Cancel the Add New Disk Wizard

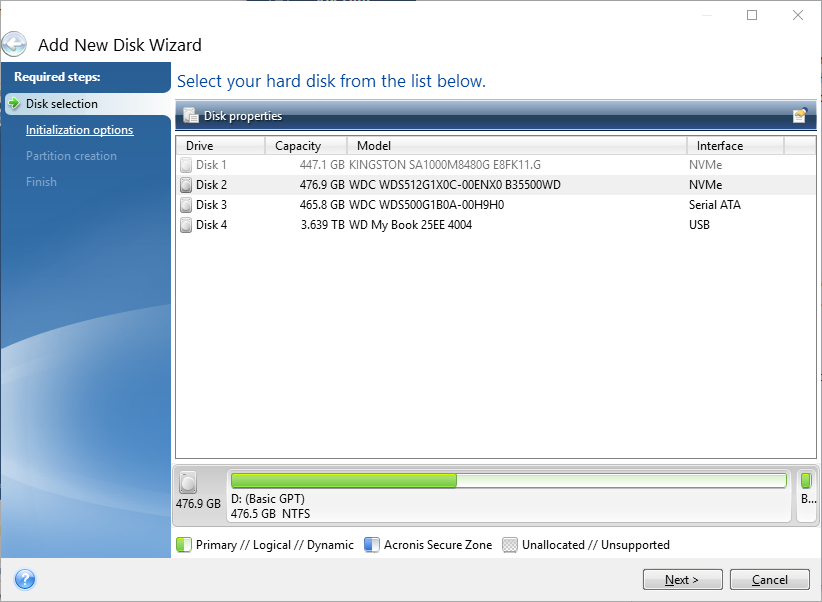pos(769,579)
